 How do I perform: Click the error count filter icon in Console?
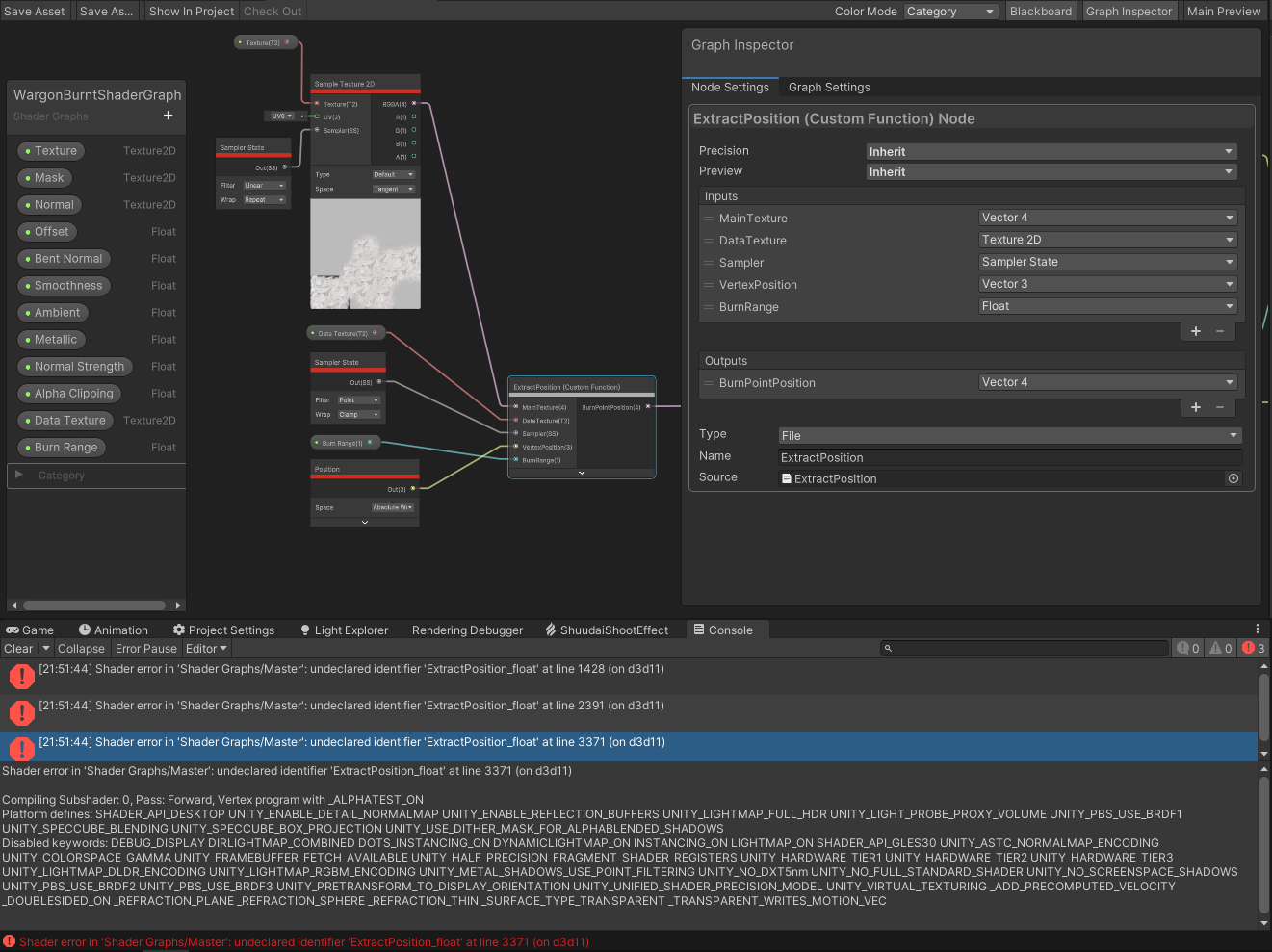tap(1254, 648)
